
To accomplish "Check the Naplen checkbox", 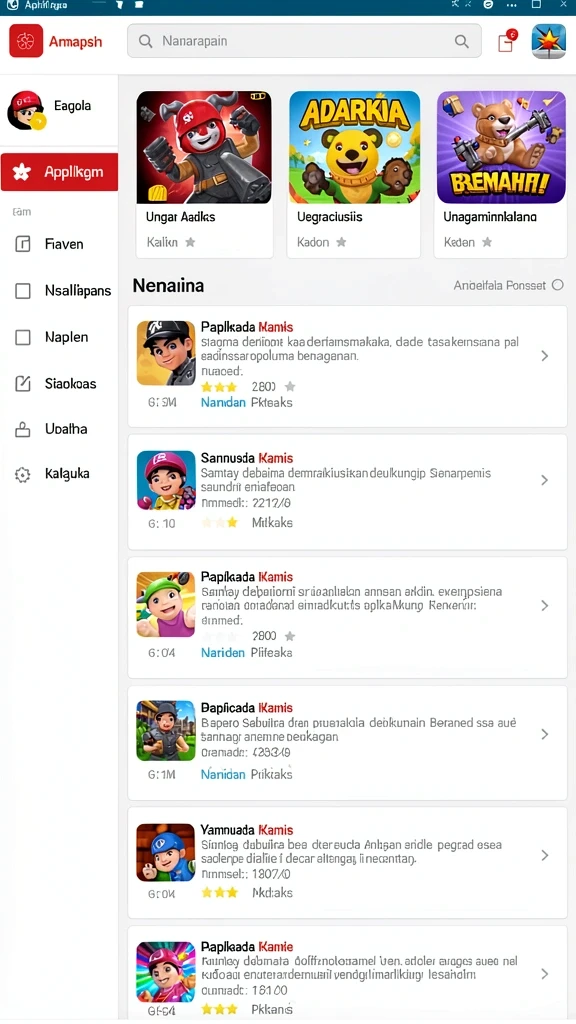I will (x=23, y=337).
